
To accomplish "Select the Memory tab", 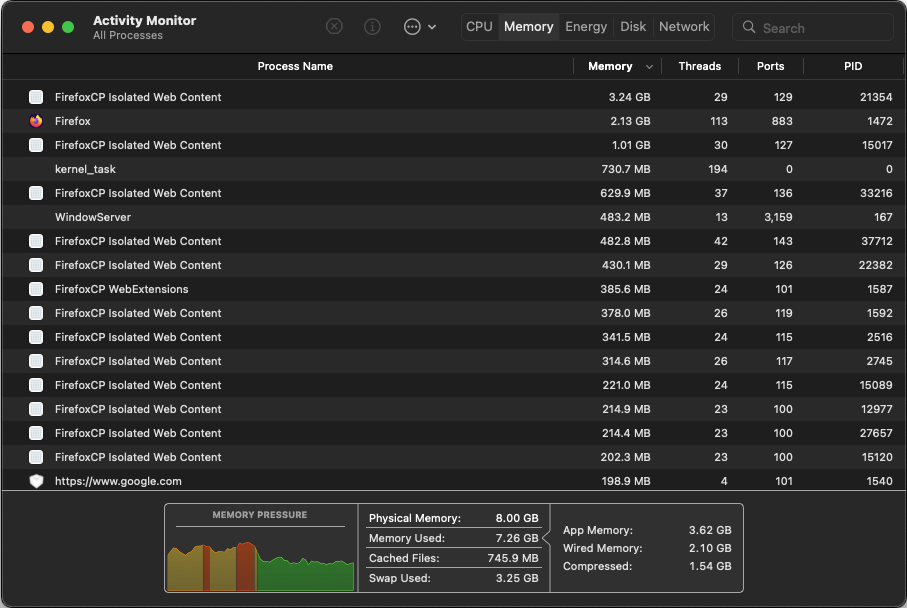I will coord(529,27).
